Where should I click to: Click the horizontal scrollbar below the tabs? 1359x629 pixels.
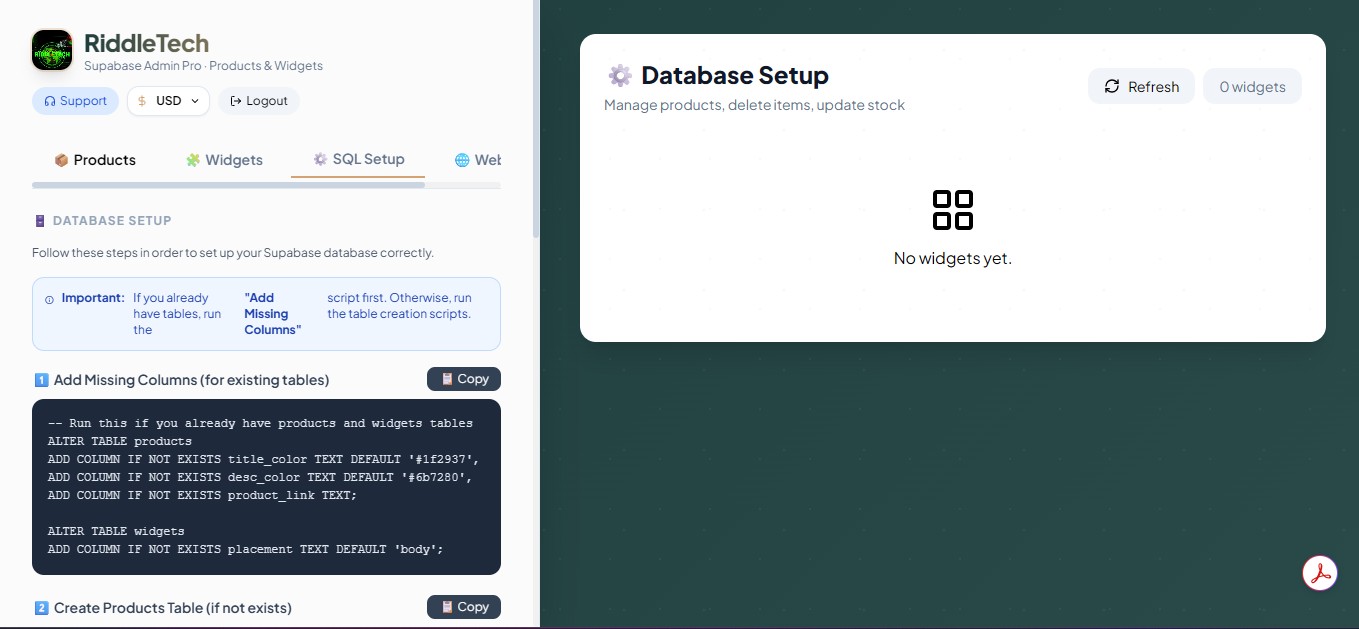click(266, 185)
